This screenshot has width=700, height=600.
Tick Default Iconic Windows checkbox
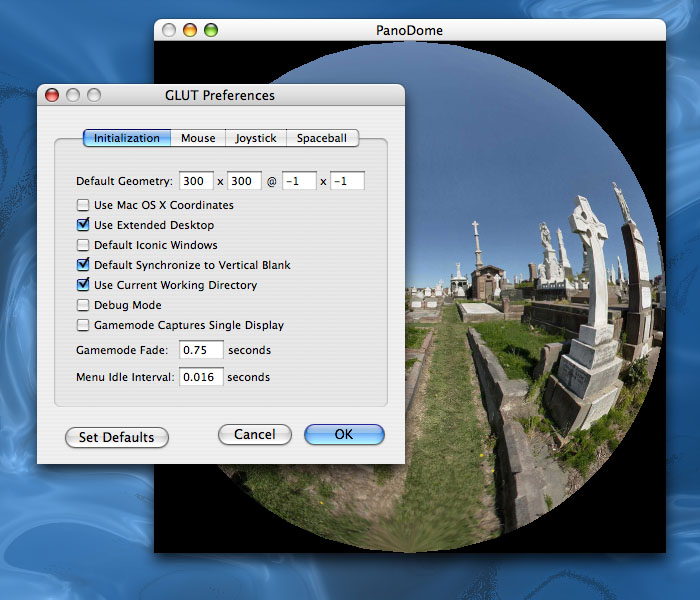83,245
